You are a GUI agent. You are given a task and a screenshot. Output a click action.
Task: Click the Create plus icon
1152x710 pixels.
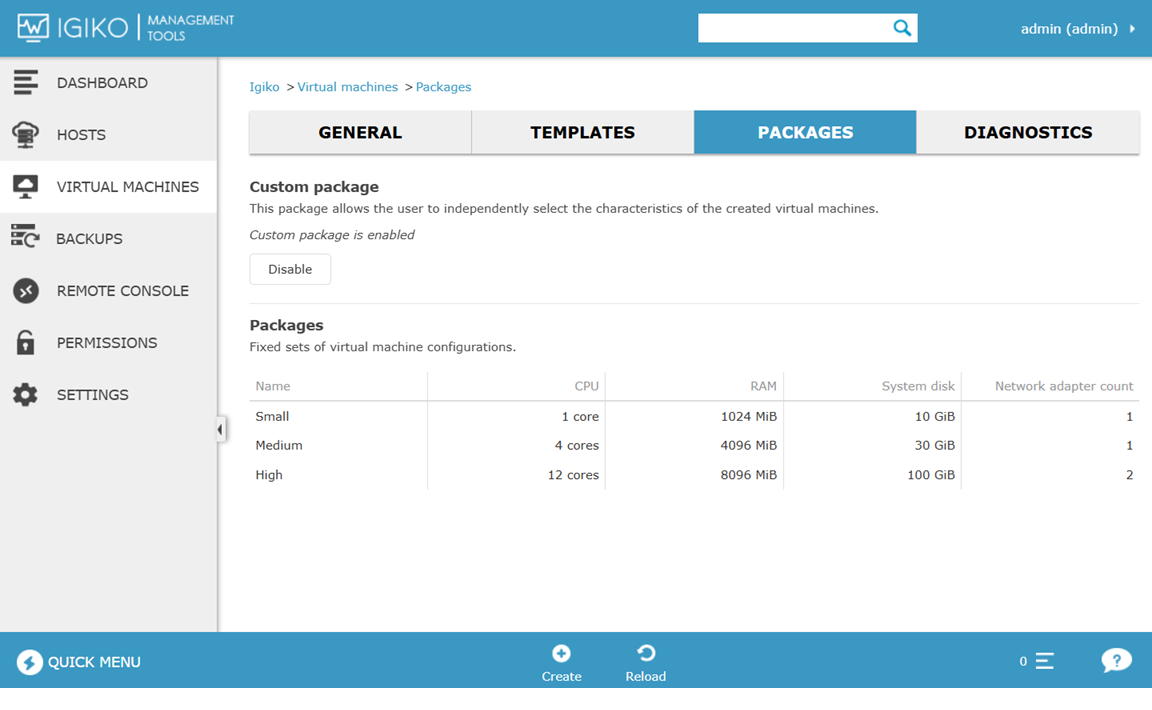pos(561,654)
